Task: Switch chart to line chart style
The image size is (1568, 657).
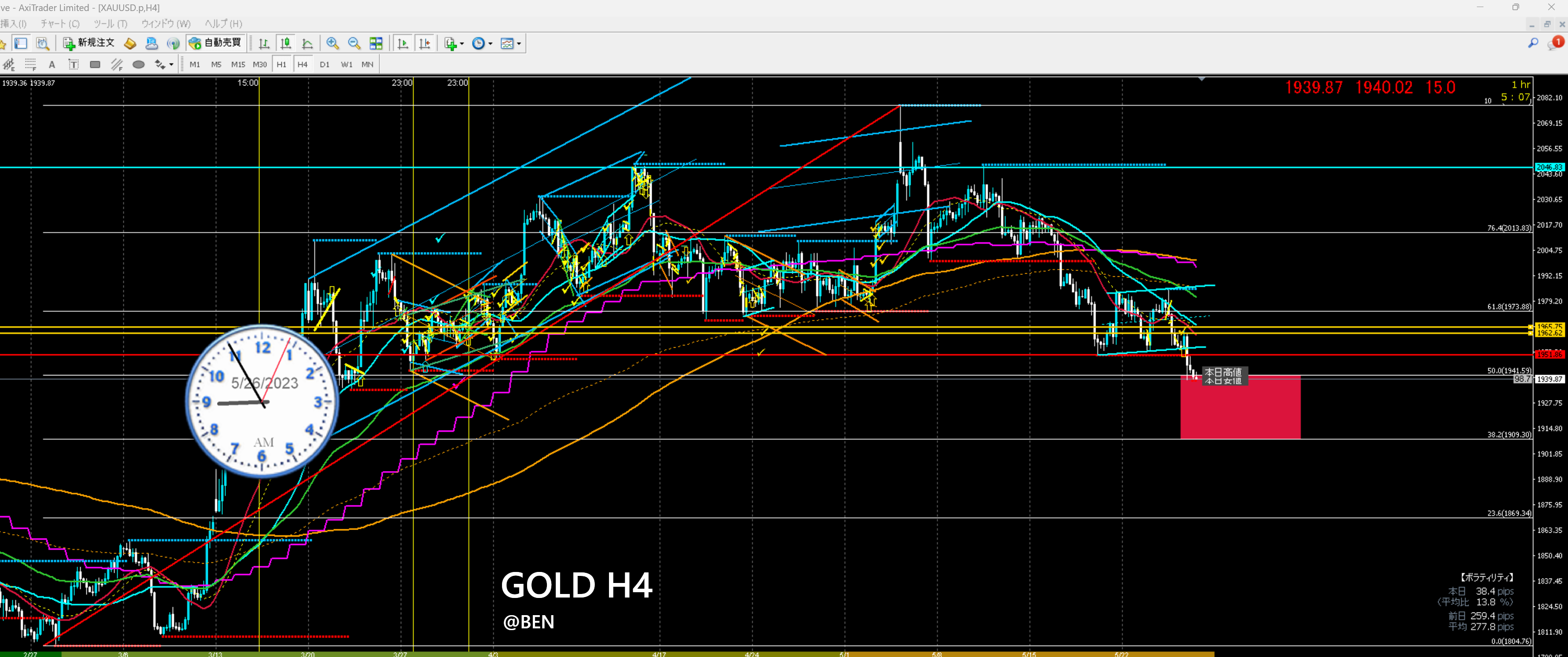Action: point(307,43)
